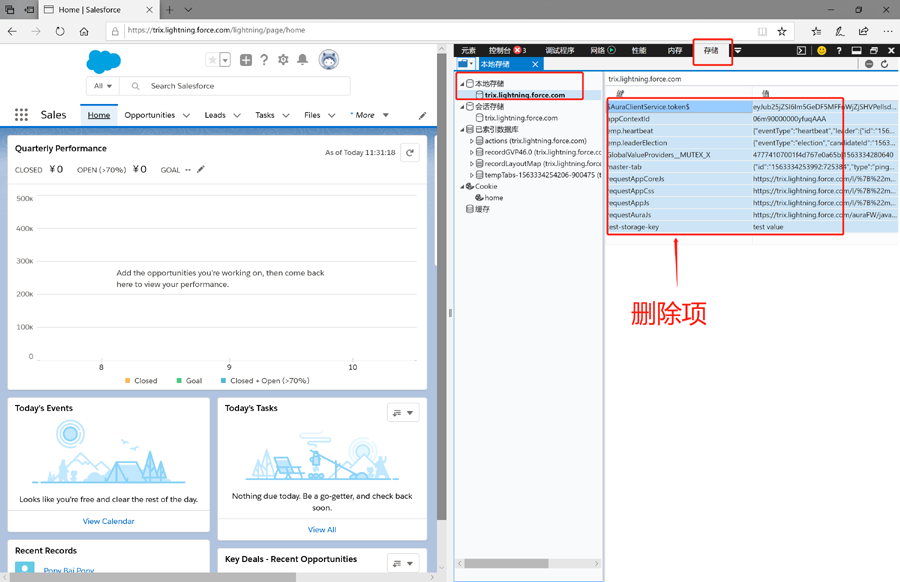Expand the Files tab chevron menu
The width and height of the screenshot is (900, 582).
pos(332,115)
